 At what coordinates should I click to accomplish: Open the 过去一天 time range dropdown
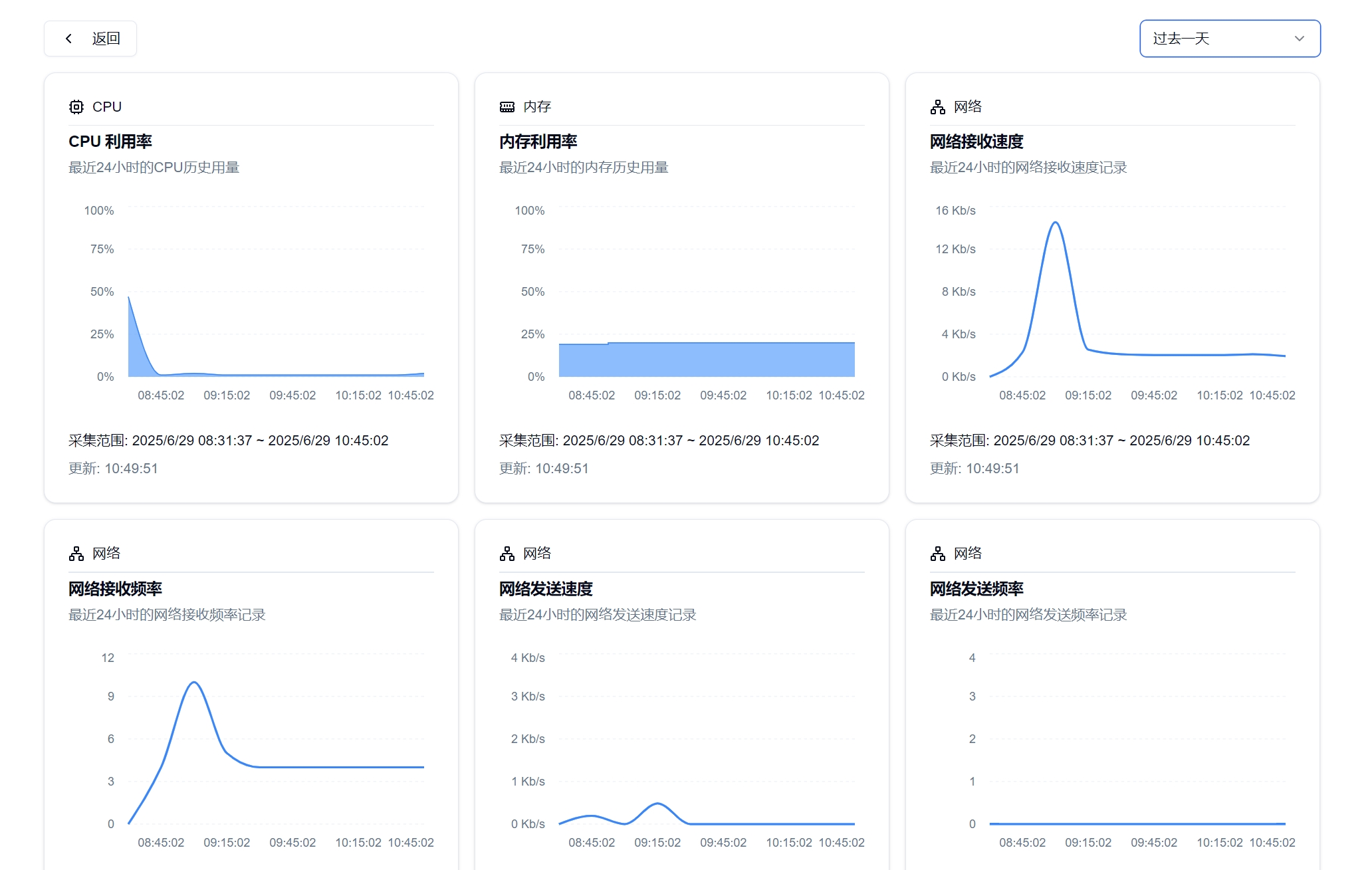coord(1230,39)
